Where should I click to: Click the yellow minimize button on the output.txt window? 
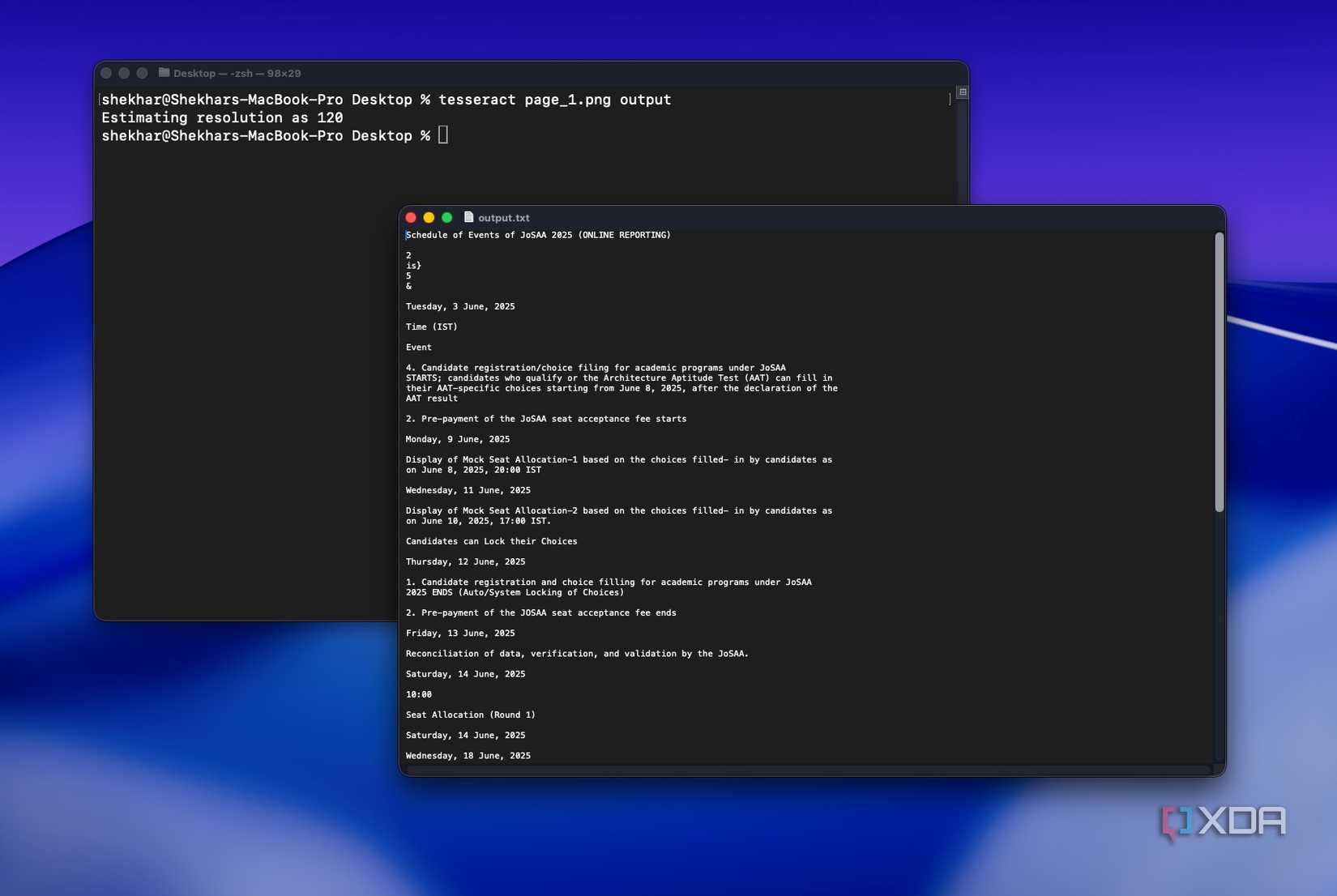[x=429, y=217]
